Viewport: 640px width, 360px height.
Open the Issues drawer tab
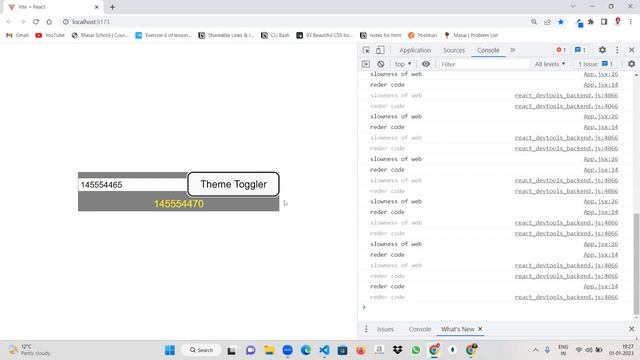pos(385,329)
